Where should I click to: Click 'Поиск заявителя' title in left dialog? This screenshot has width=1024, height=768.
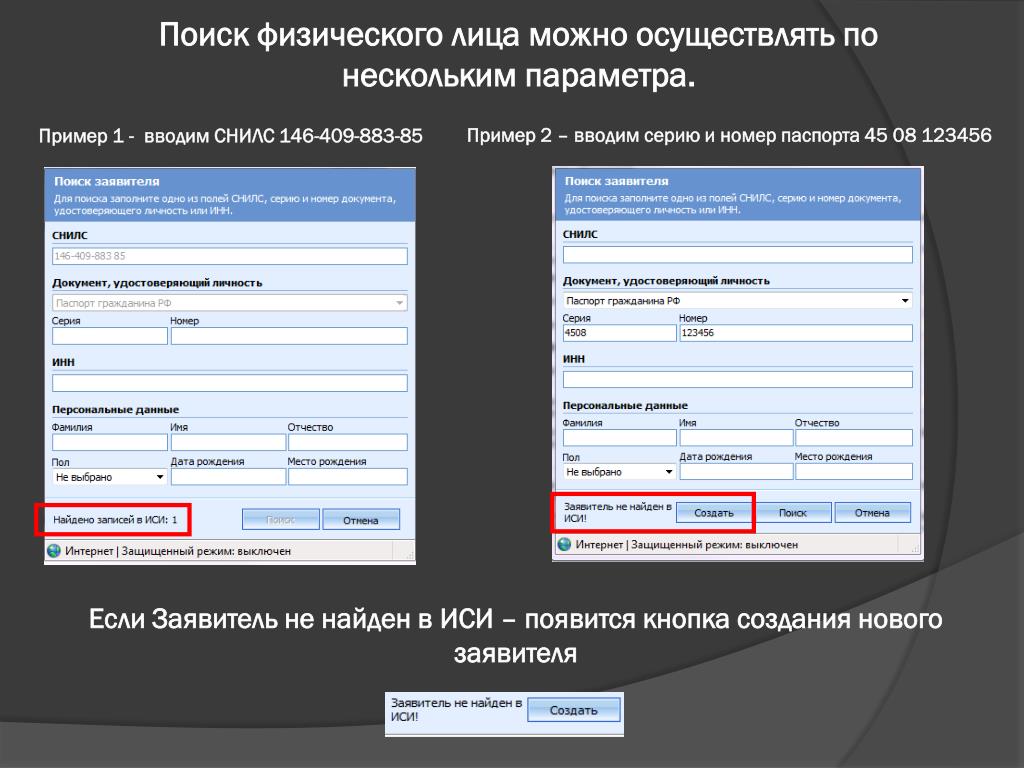tap(106, 182)
